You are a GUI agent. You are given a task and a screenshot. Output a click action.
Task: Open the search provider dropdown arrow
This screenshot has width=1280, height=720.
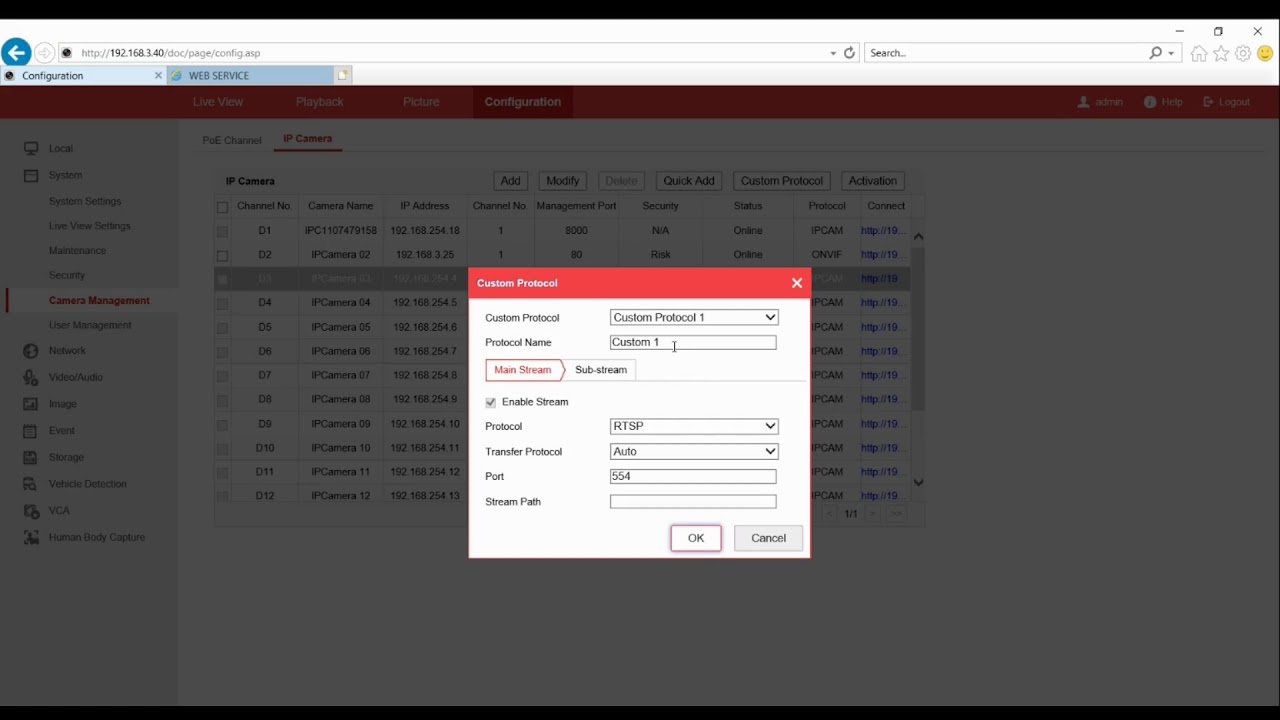[x=1171, y=53]
